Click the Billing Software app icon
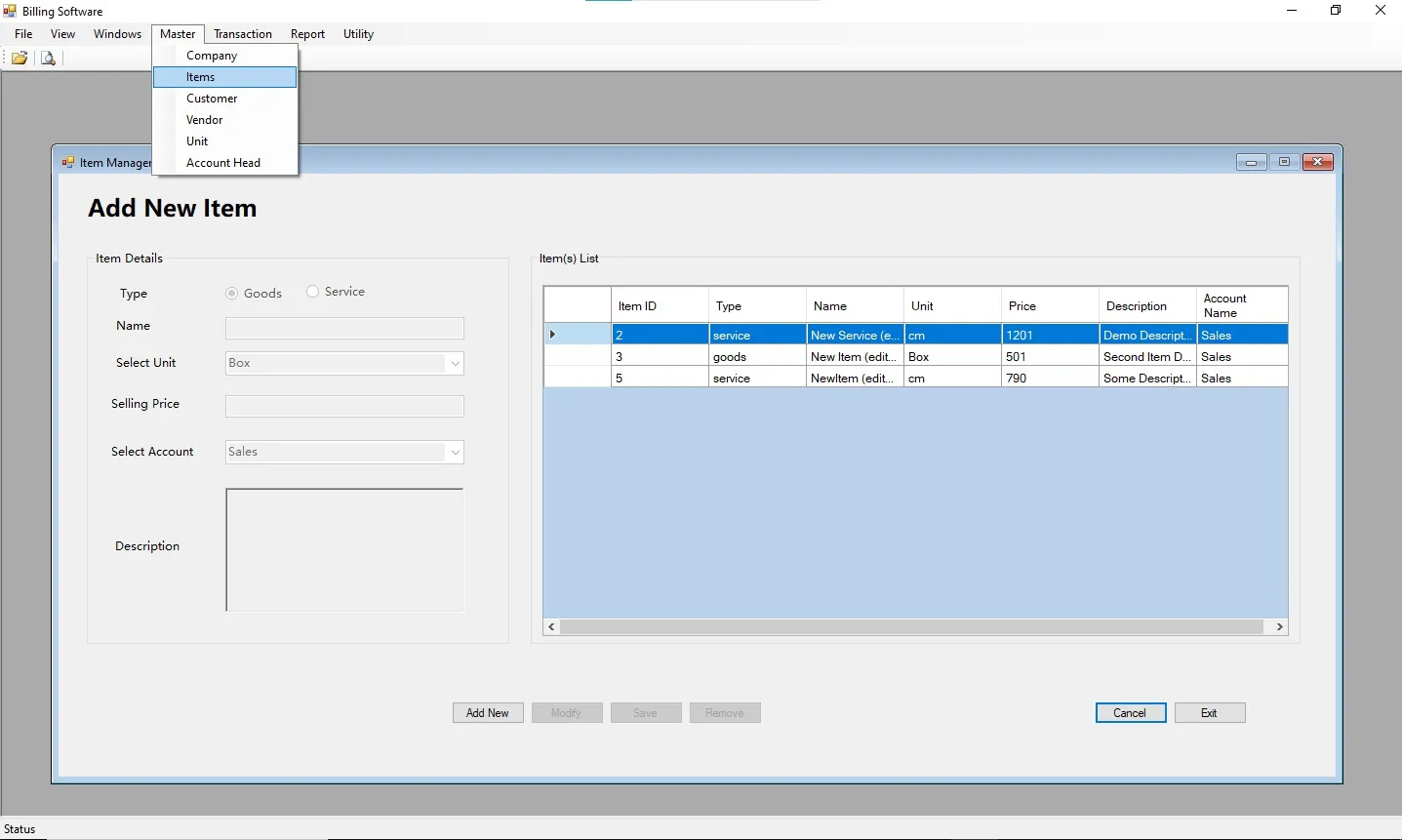 point(10,12)
